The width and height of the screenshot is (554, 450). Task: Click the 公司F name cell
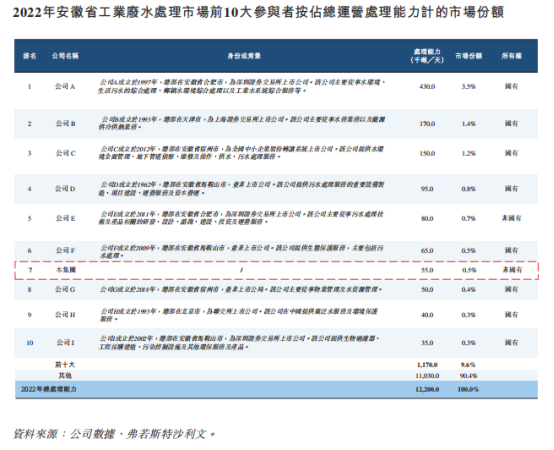point(65,250)
